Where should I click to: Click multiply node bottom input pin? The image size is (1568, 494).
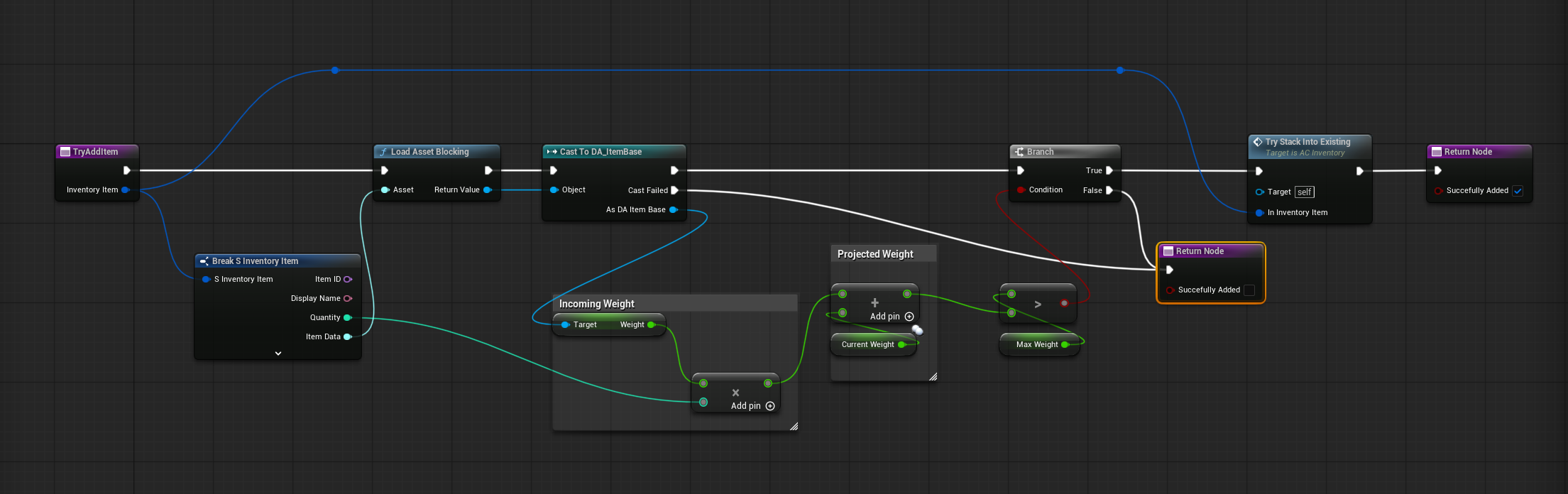pos(703,402)
